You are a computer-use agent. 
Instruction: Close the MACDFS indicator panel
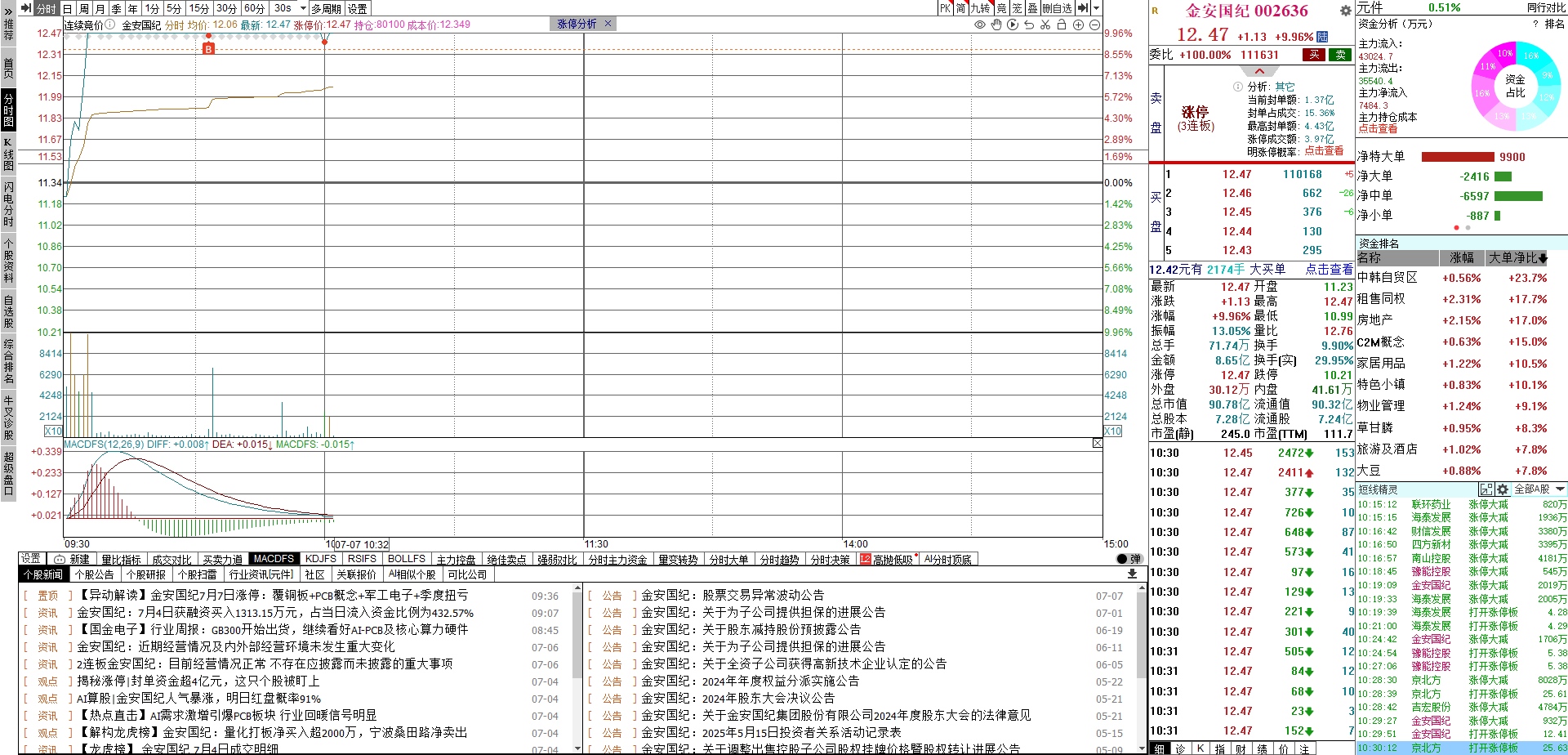point(1097,443)
